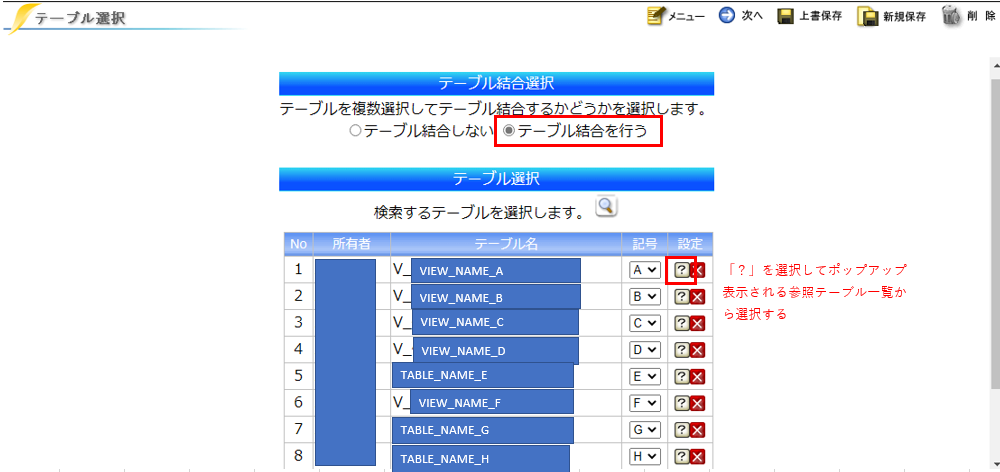Open the 記号 dropdown in row 5
The image size is (1000, 472).
[x=644, y=377]
